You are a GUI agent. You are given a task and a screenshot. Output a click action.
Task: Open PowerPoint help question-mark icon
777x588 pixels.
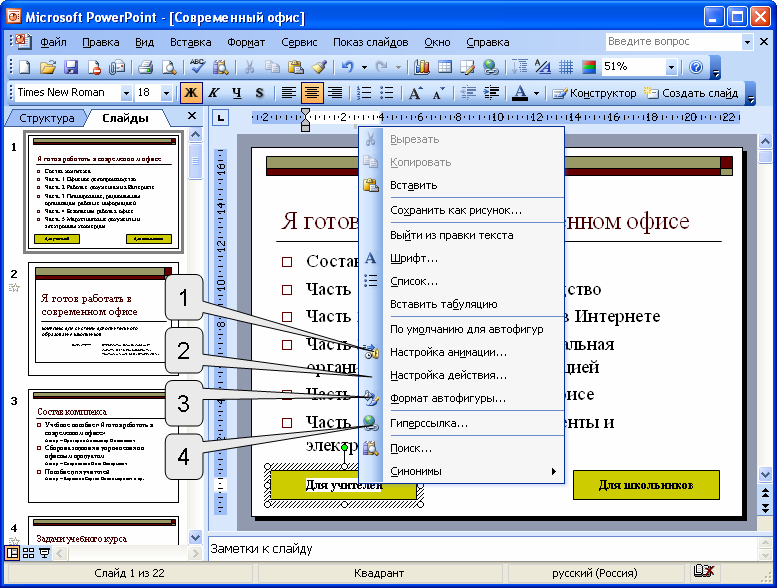coord(696,67)
